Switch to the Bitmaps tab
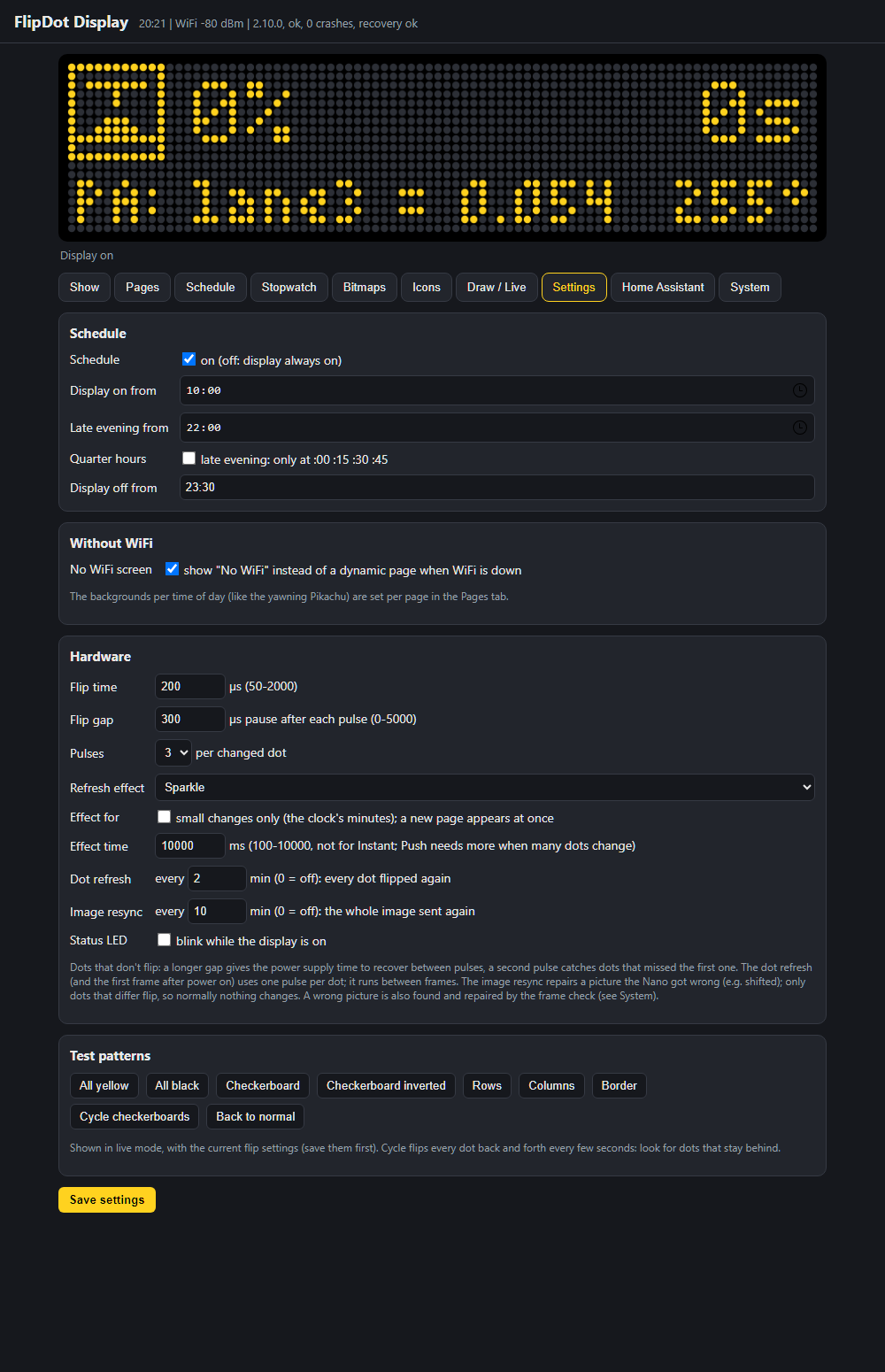Image resolution: width=885 pixels, height=1372 pixels. tap(365, 287)
